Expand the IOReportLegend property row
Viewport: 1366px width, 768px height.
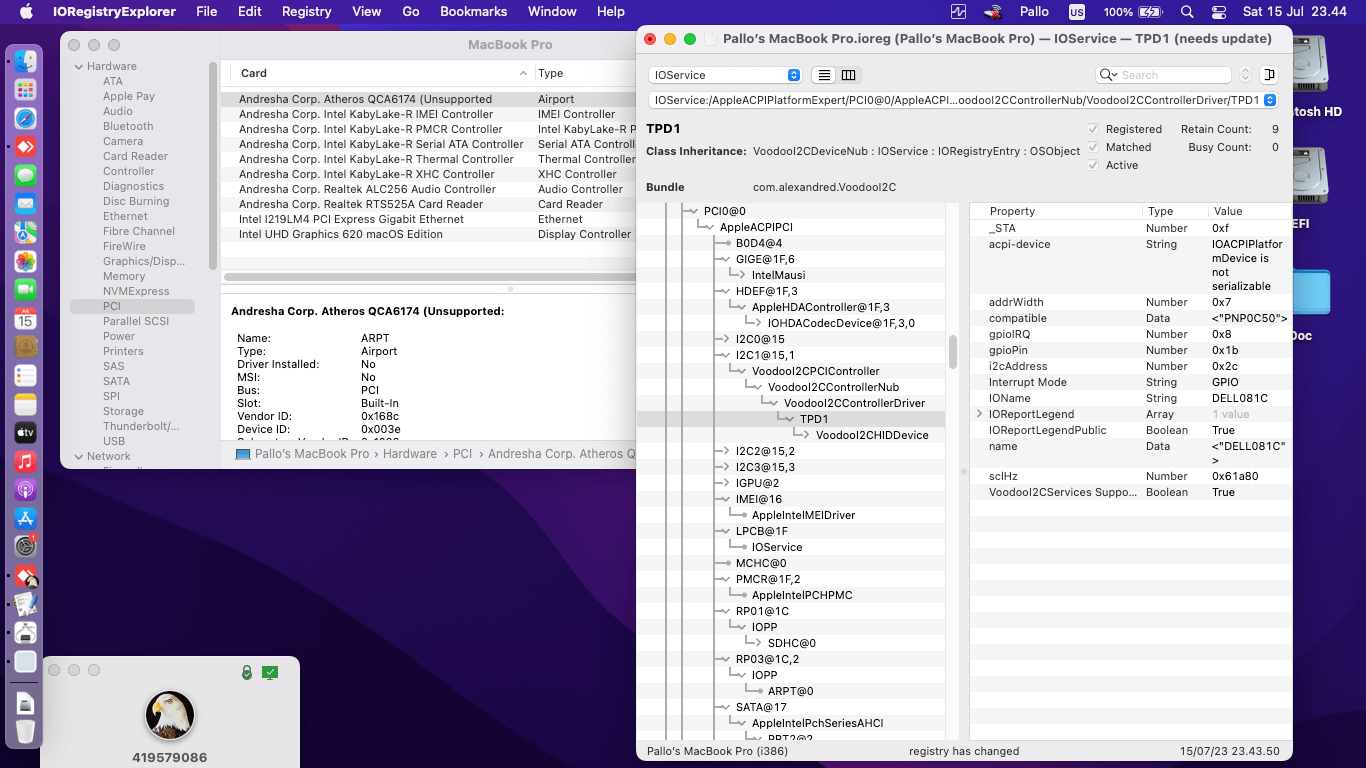(980, 414)
